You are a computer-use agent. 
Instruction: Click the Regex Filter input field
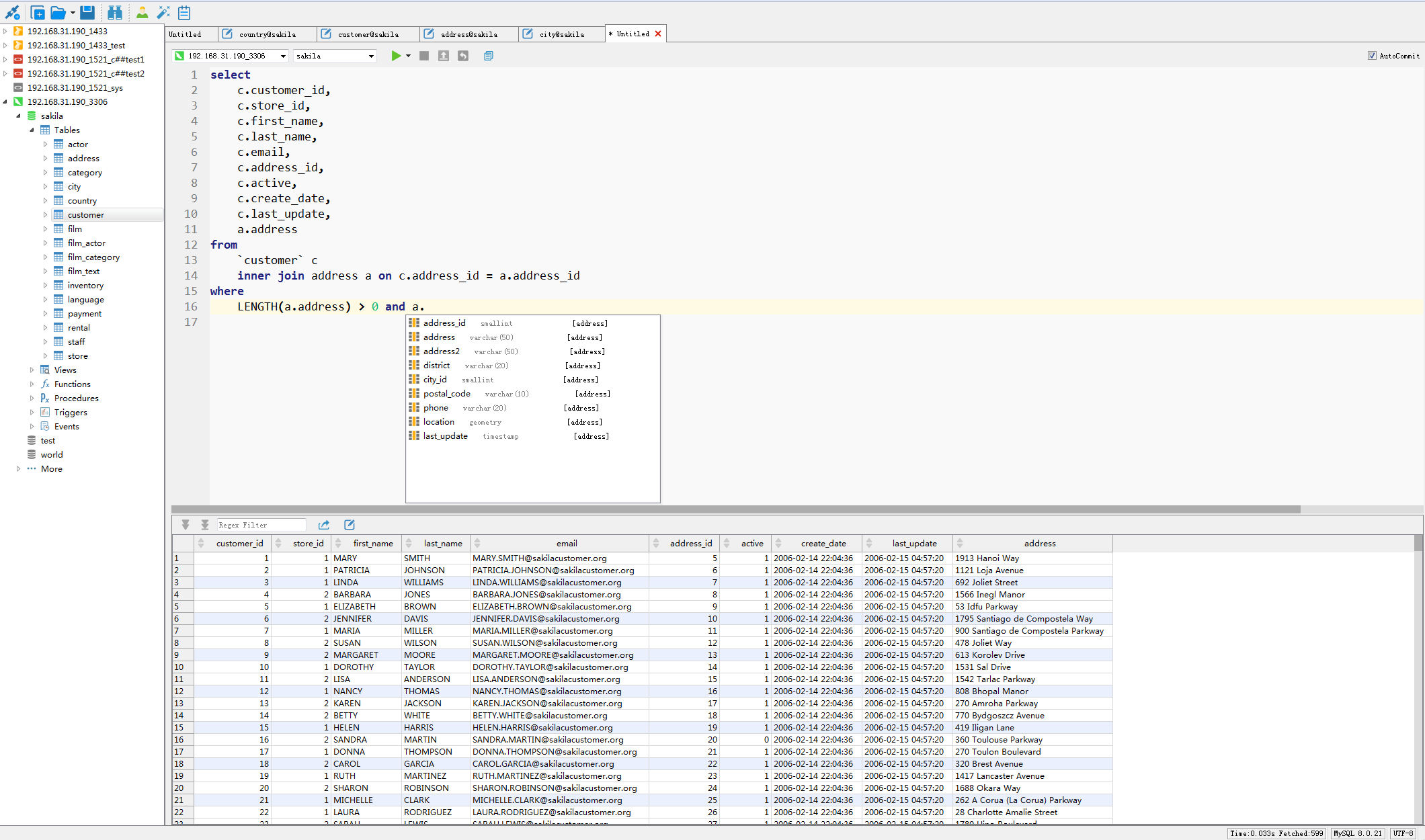pyautogui.click(x=260, y=525)
